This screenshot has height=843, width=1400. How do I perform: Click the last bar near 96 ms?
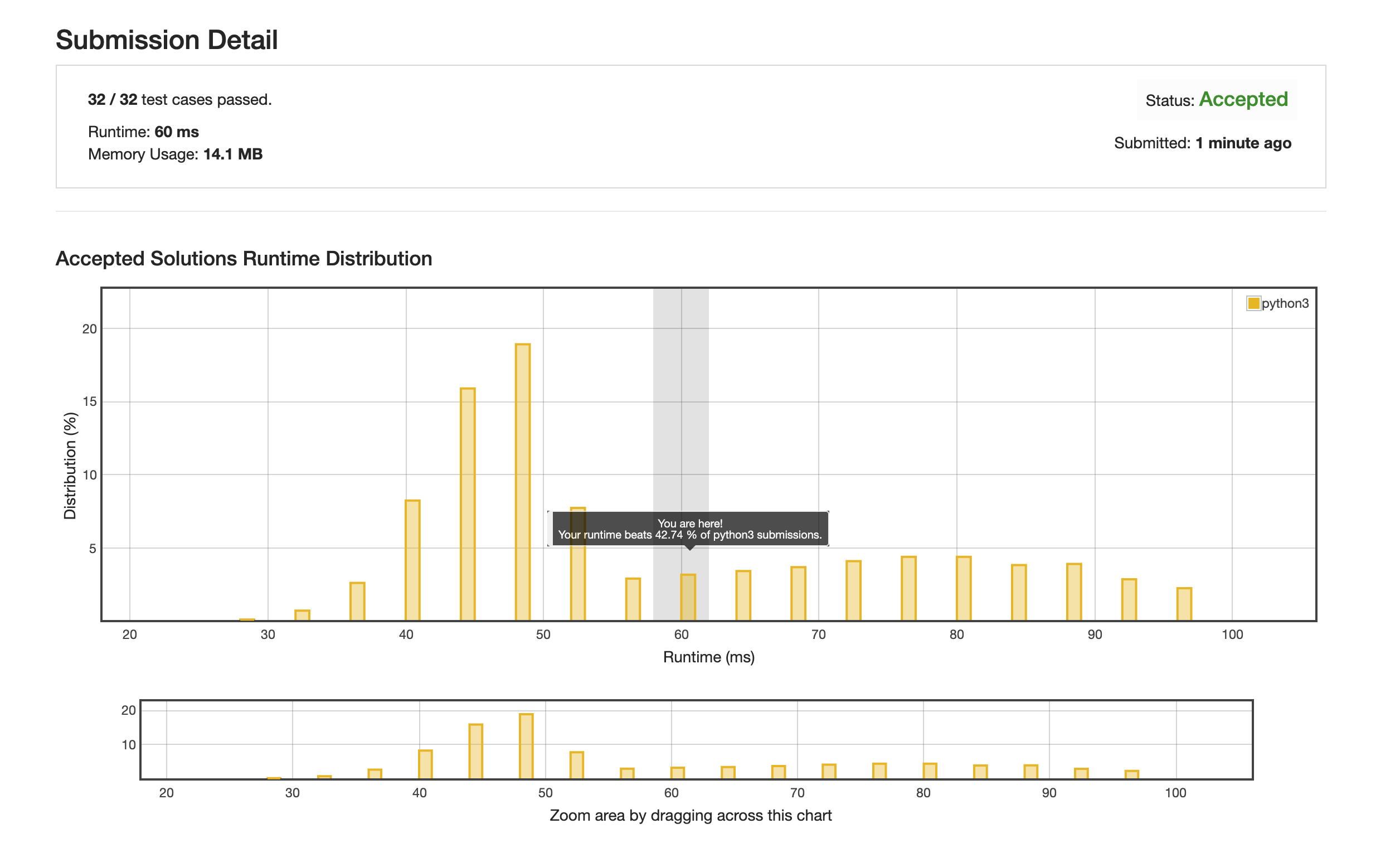click(1184, 604)
